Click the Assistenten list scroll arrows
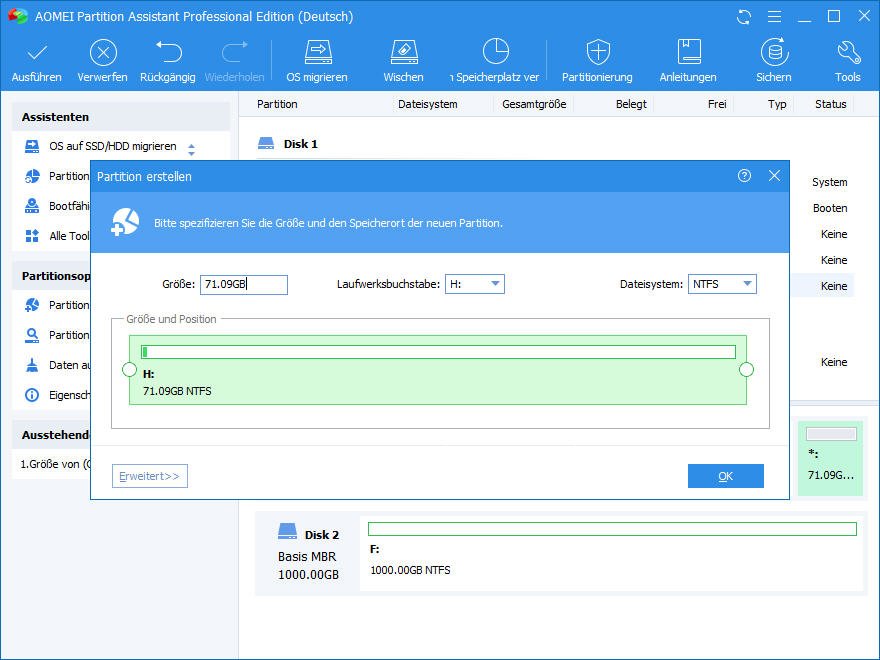Screen dimensions: 880x660 coord(191,149)
